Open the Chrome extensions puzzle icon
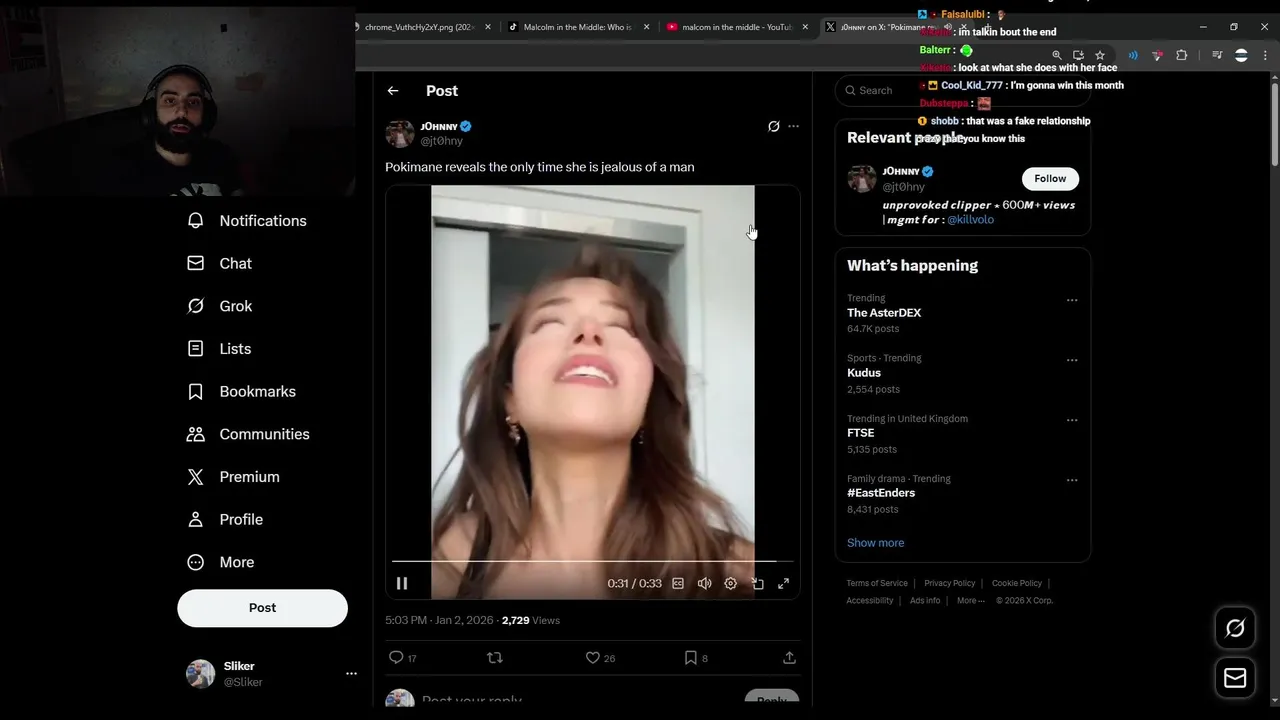The height and width of the screenshot is (720, 1280). tap(1181, 56)
